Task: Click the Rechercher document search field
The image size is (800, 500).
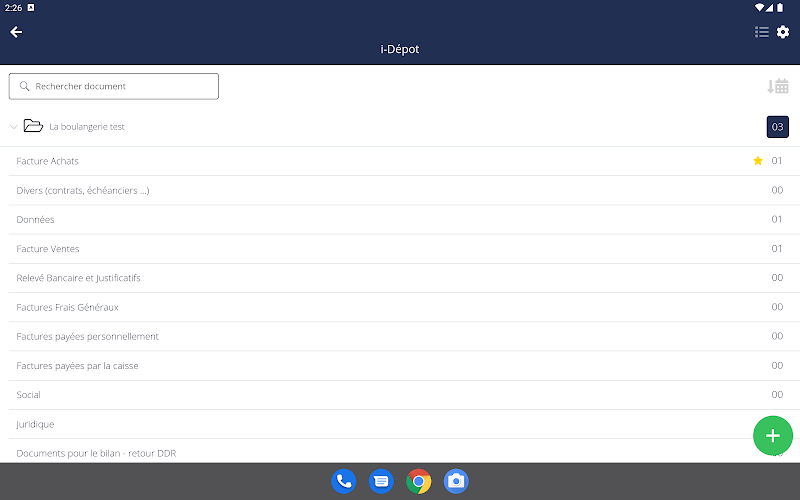Action: click(x=114, y=86)
